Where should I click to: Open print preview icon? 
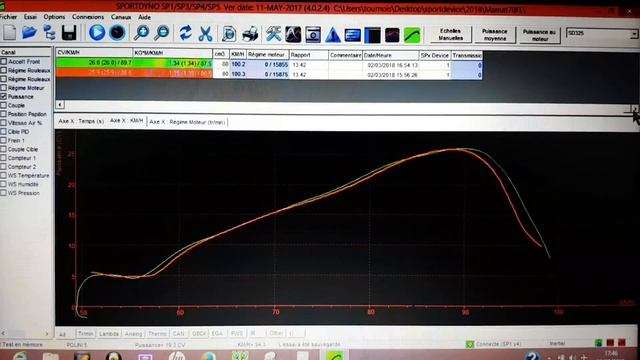(229, 34)
